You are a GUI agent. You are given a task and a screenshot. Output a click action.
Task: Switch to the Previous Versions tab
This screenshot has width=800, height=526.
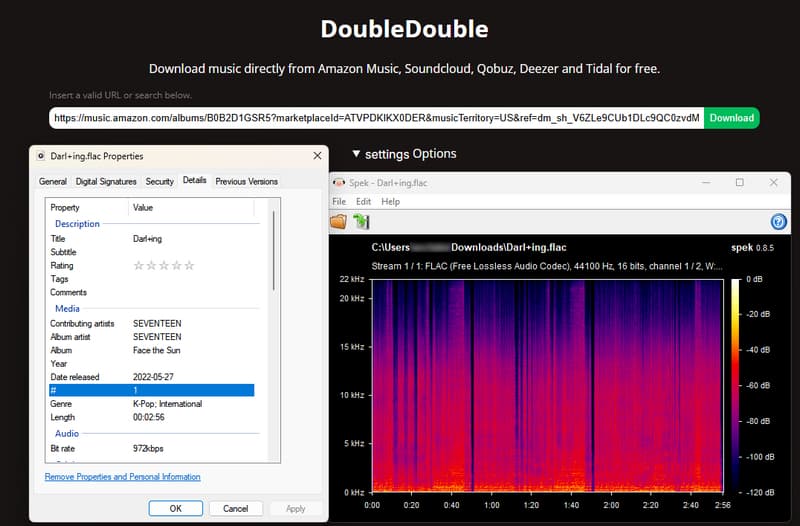click(246, 182)
